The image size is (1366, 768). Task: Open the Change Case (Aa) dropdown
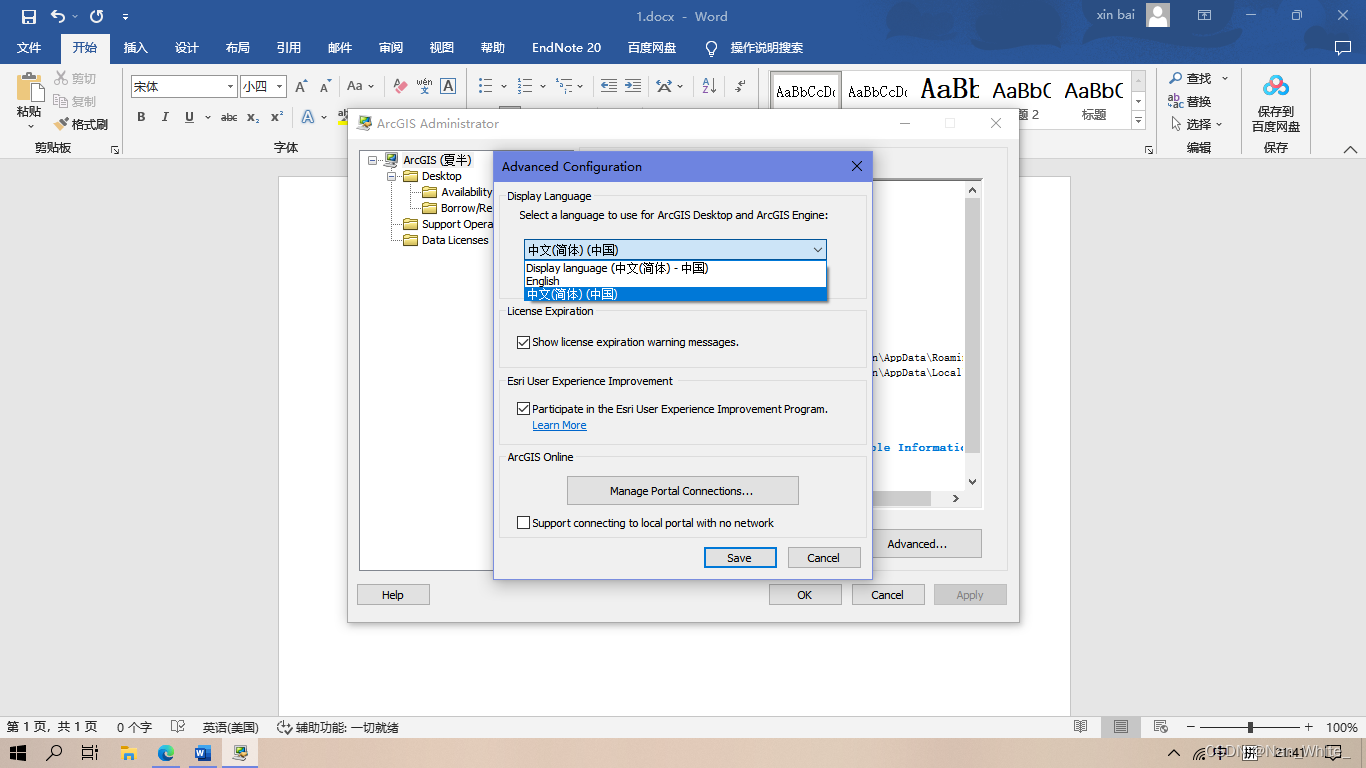click(360, 86)
